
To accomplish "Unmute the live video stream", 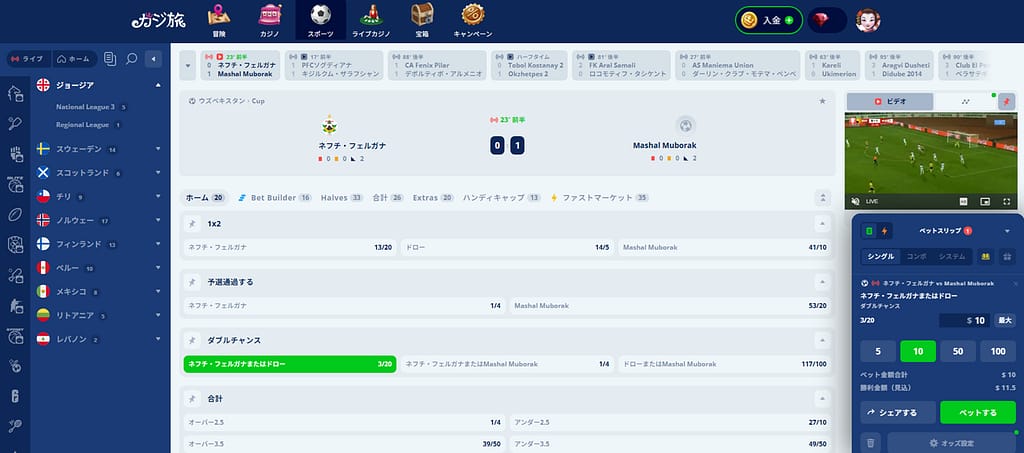I will click(856, 202).
